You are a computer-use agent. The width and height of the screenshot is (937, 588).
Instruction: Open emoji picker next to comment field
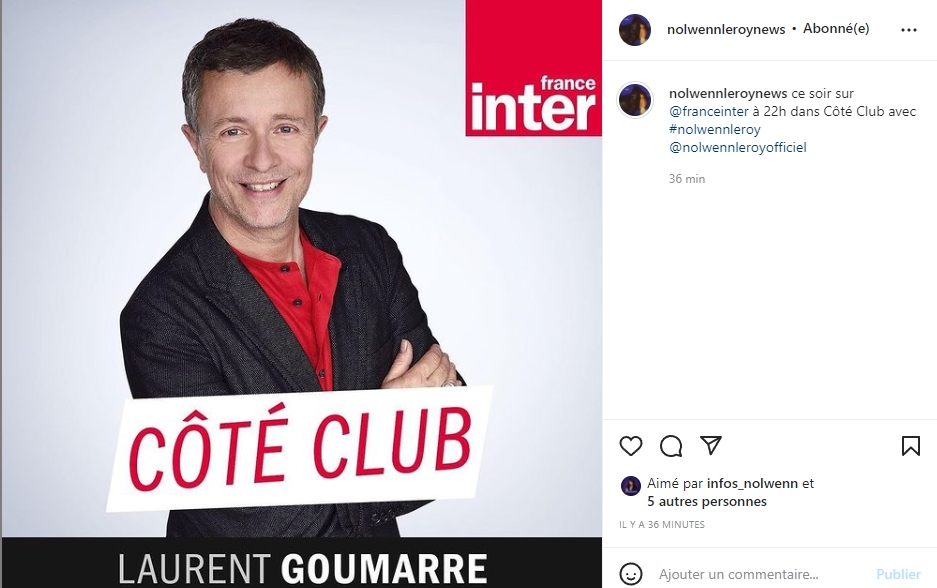(x=631, y=574)
